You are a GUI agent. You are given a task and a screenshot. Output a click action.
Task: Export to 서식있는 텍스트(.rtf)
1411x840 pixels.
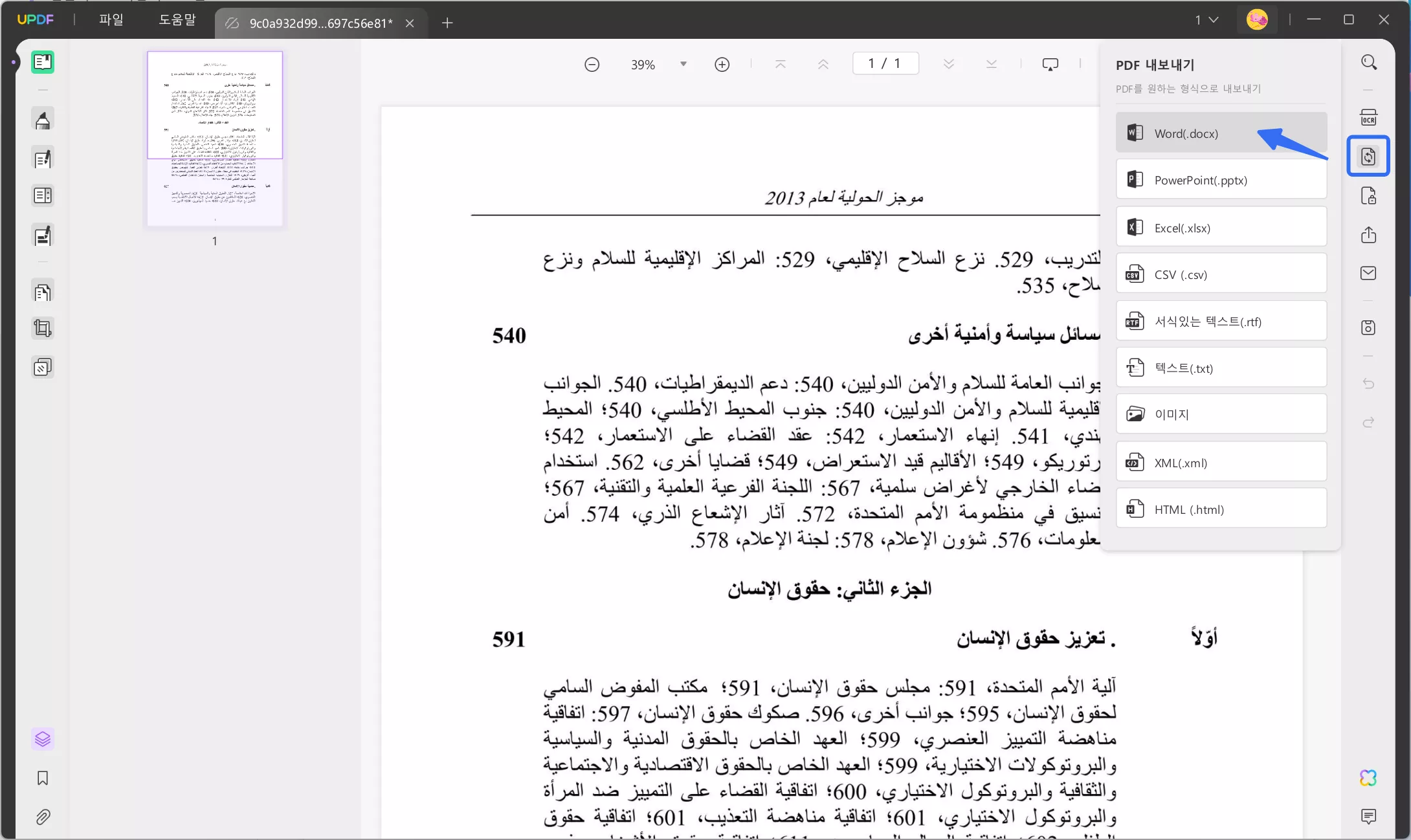[1221, 321]
